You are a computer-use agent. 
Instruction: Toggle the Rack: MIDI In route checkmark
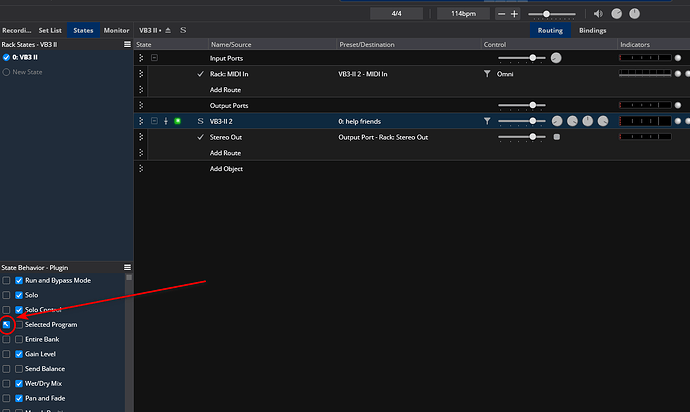click(x=200, y=74)
